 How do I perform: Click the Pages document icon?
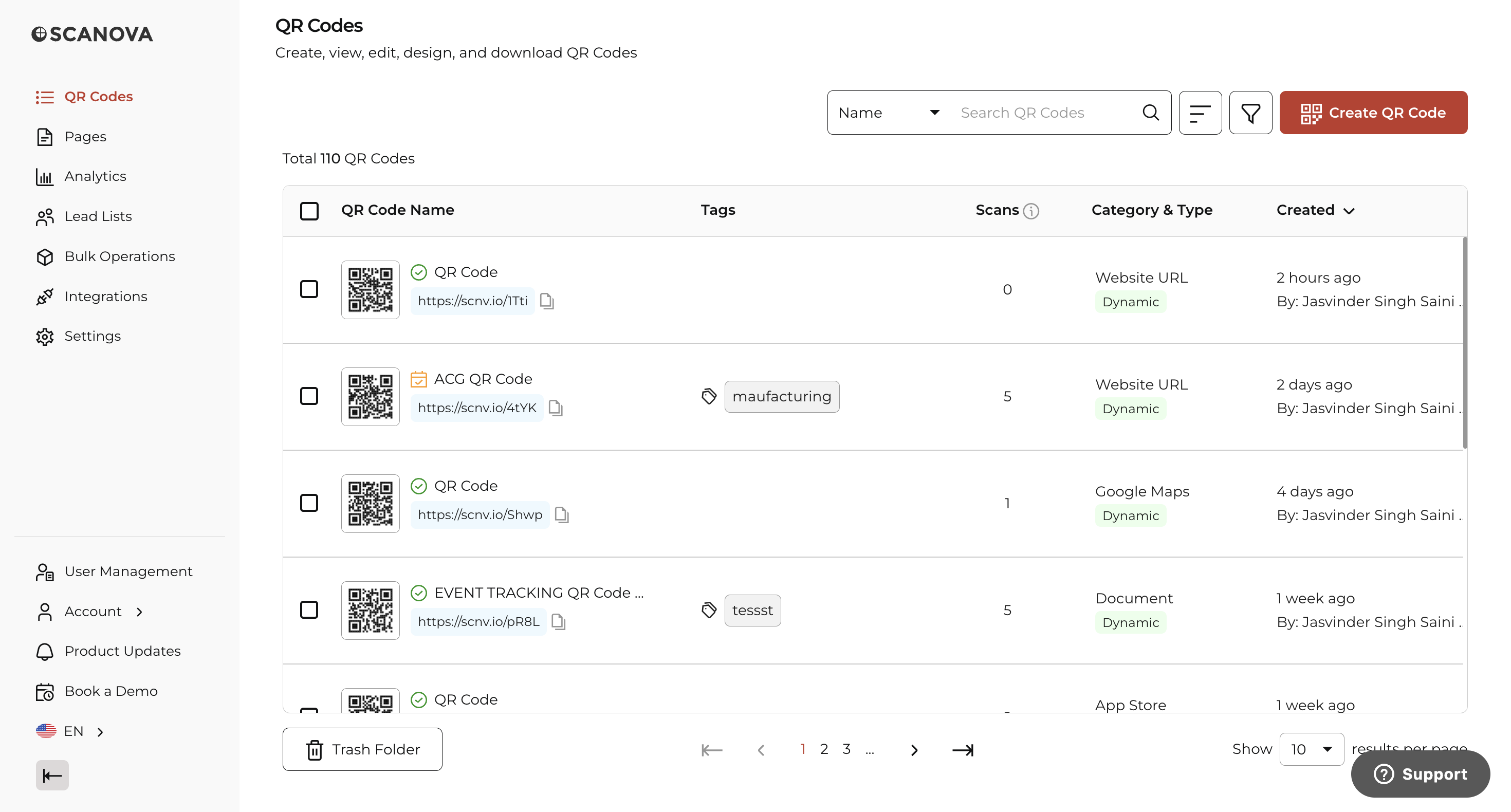(x=45, y=137)
